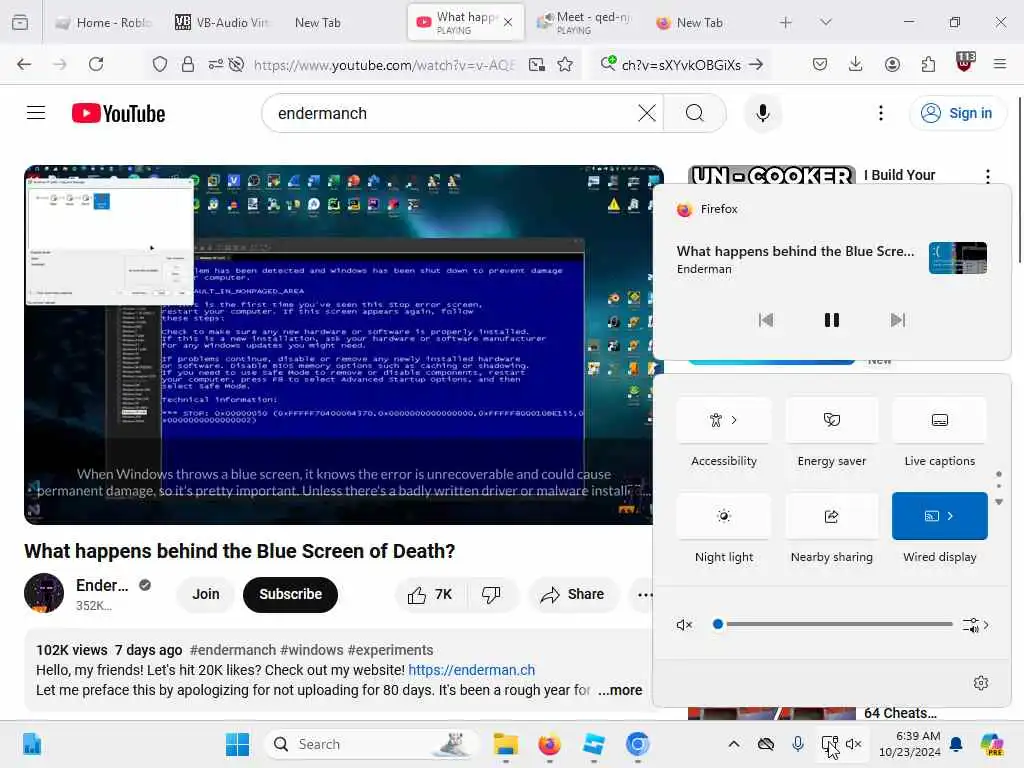Viewport: 1024px width, 768px height.
Task: Open Enderman channel avatar
Action: point(44,594)
